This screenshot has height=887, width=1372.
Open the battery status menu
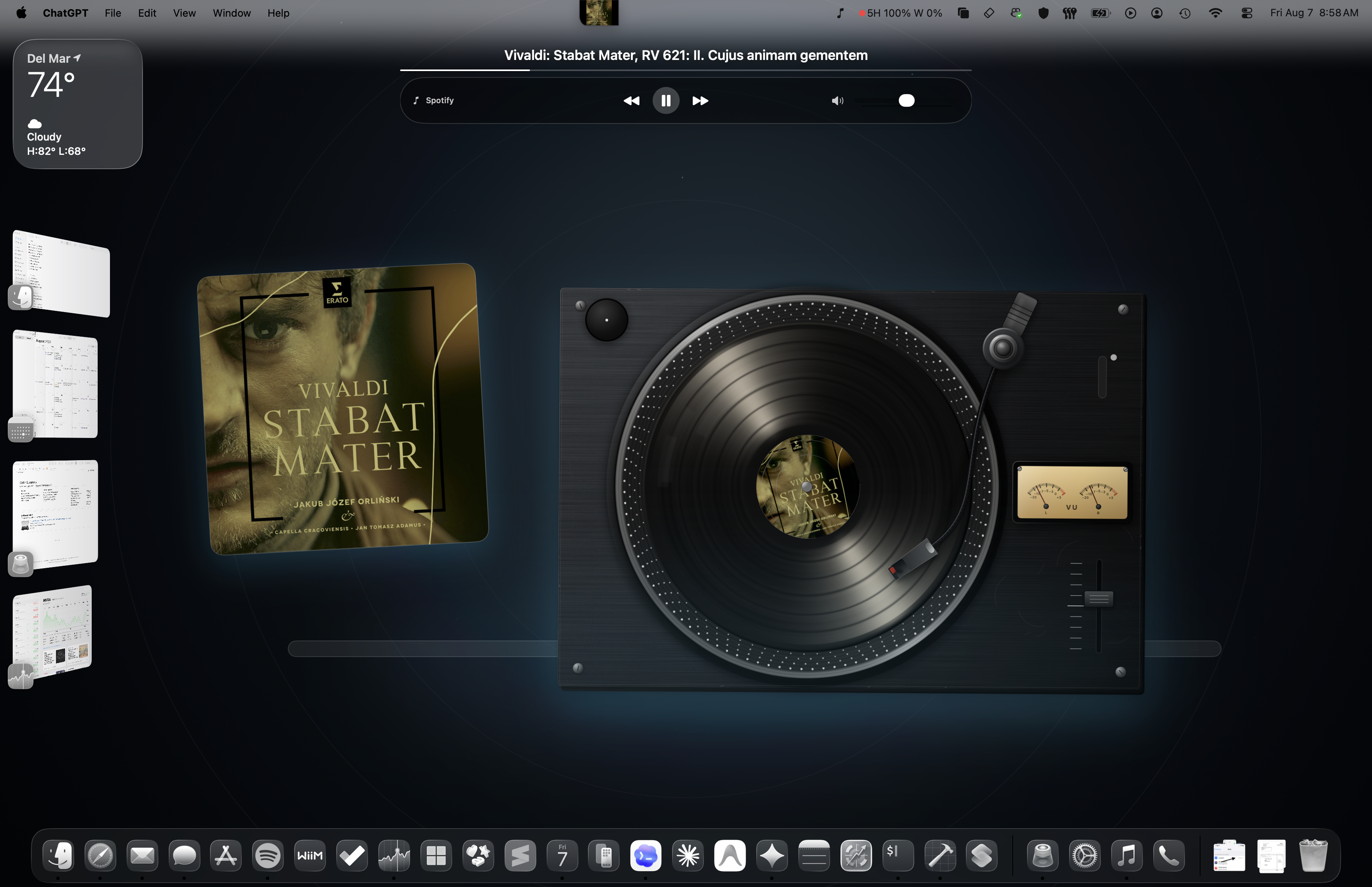pyautogui.click(x=1100, y=13)
